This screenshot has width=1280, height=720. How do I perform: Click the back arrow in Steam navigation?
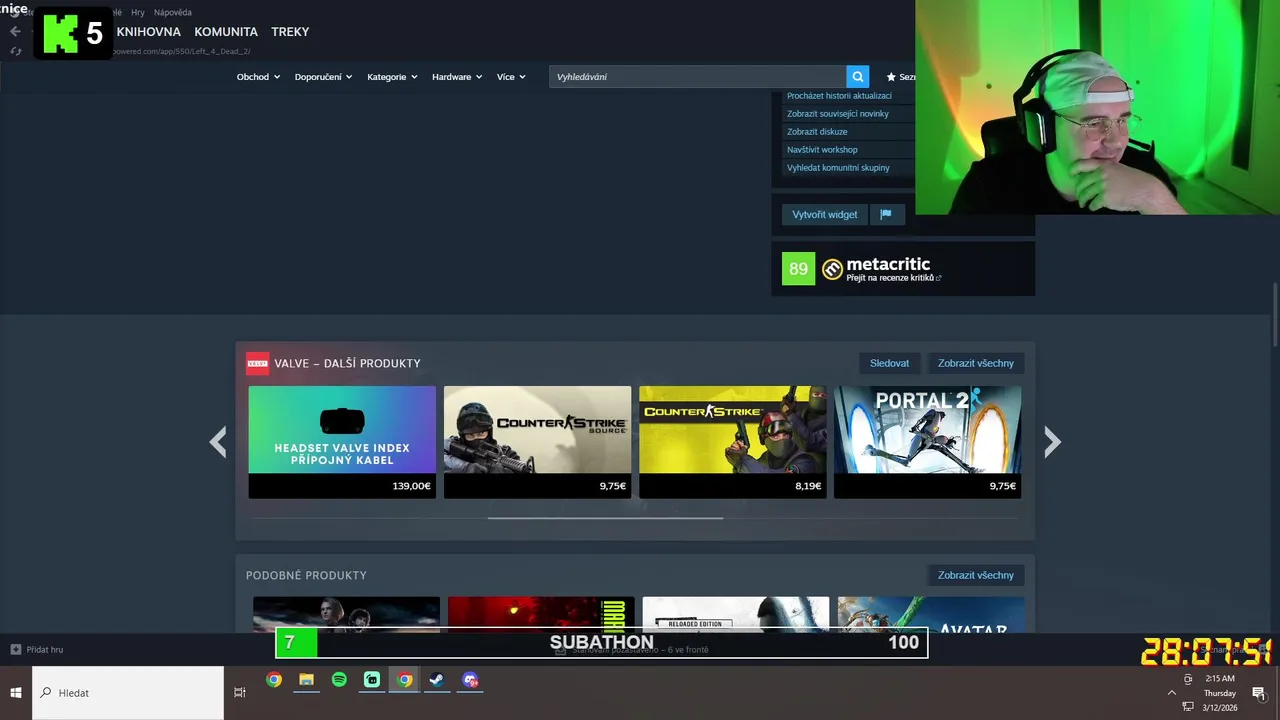tap(15, 31)
